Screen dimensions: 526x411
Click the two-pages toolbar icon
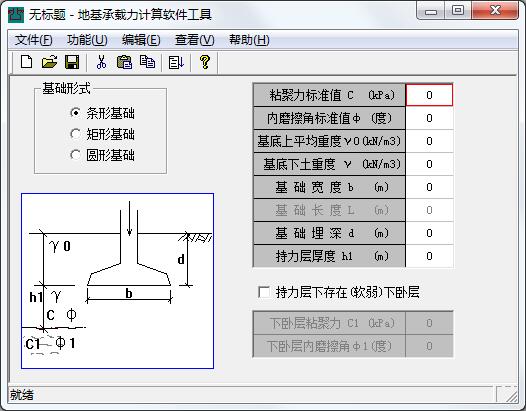pyautogui.click(x=147, y=62)
